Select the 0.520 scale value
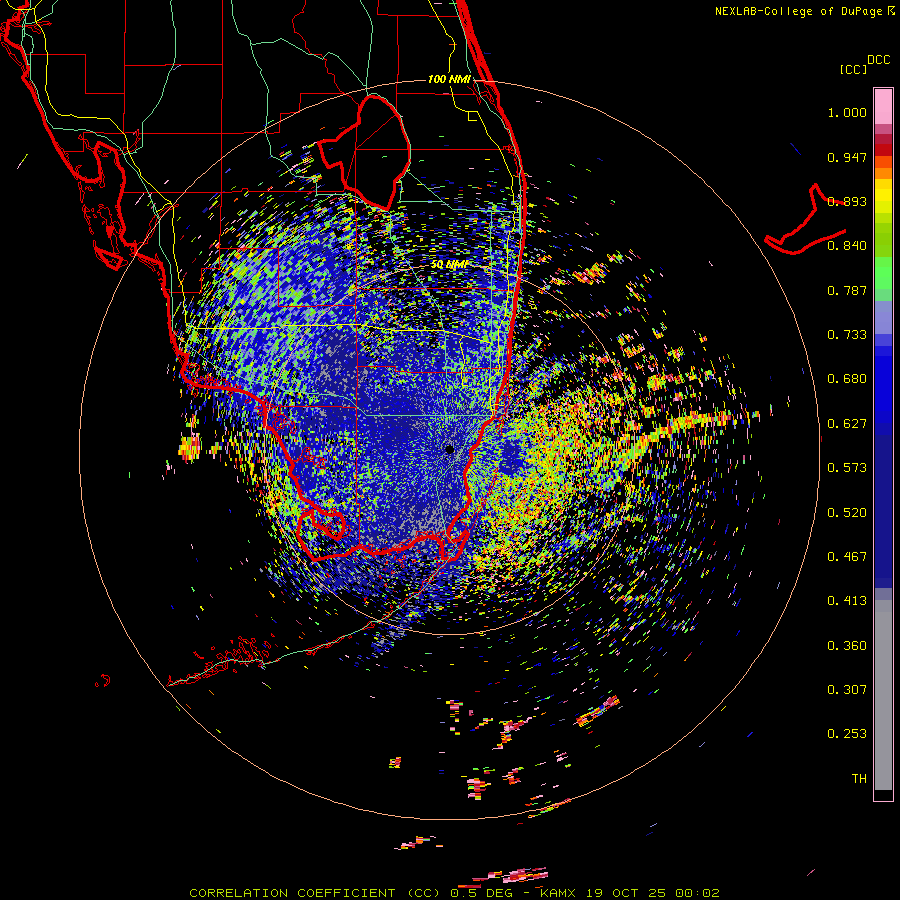The image size is (900, 900). point(847,513)
